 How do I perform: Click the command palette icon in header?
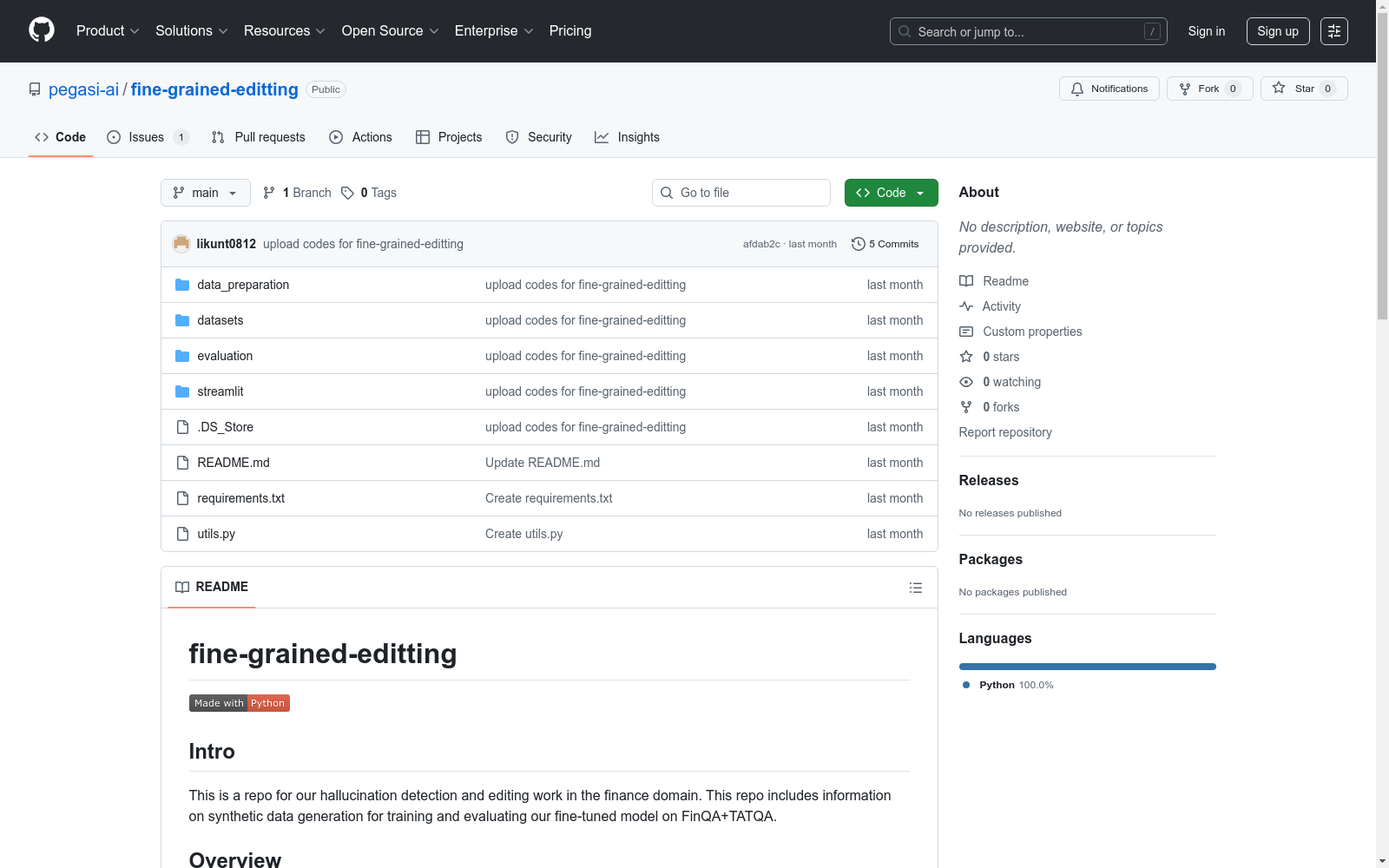1333,31
